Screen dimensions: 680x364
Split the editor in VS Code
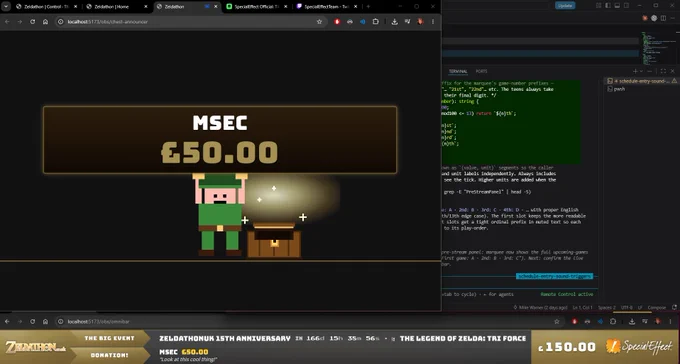click(x=663, y=18)
